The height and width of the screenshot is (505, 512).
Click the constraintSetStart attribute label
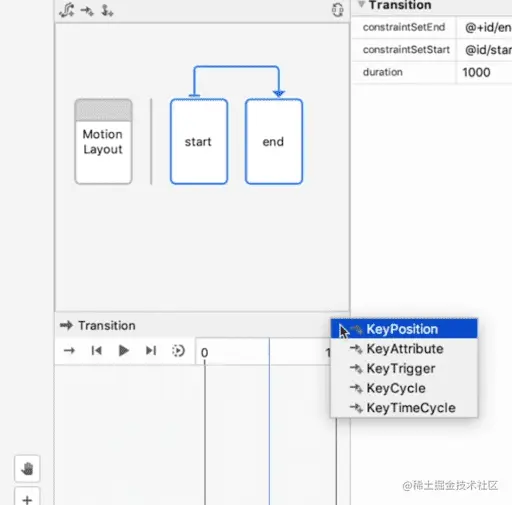click(406, 50)
